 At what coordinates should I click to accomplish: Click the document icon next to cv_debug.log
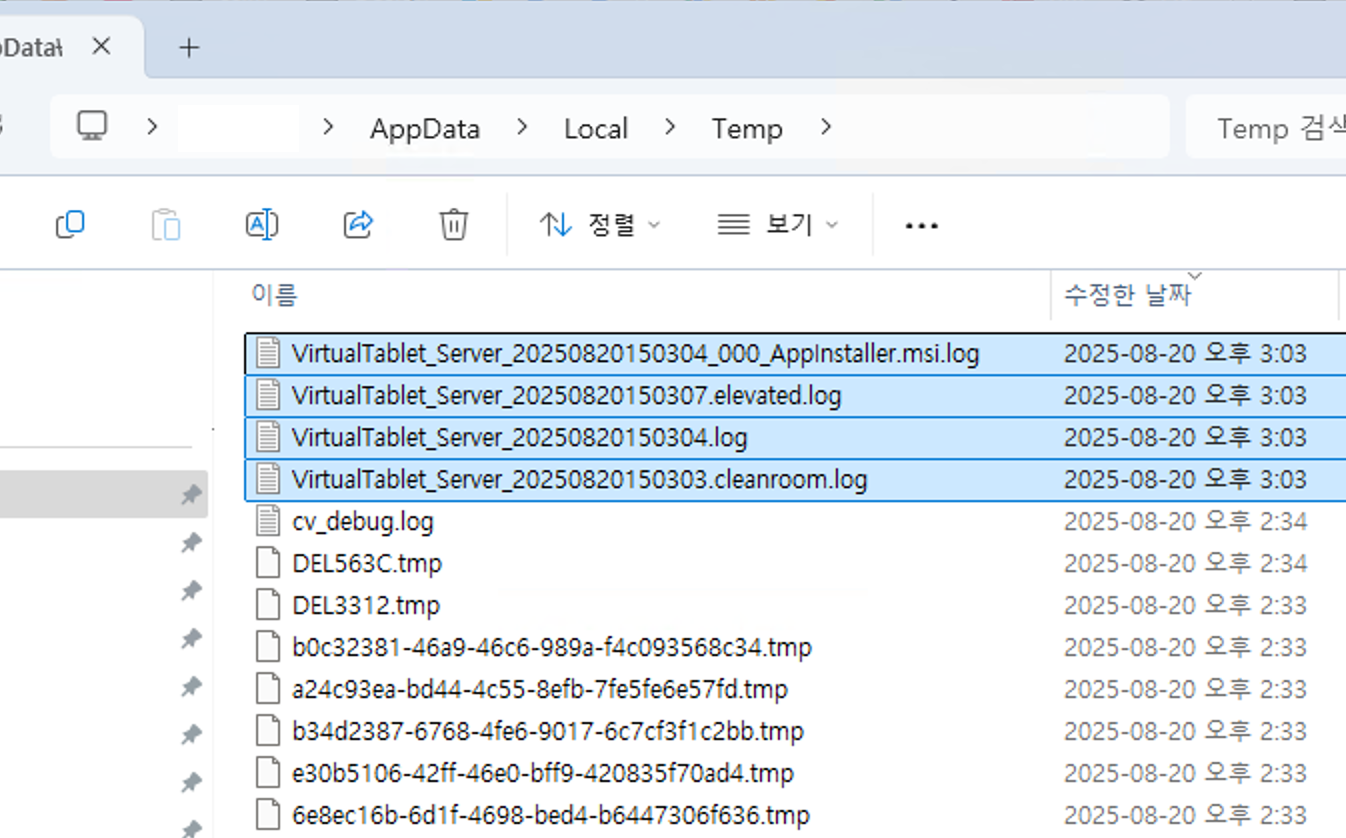pyautogui.click(x=267, y=521)
